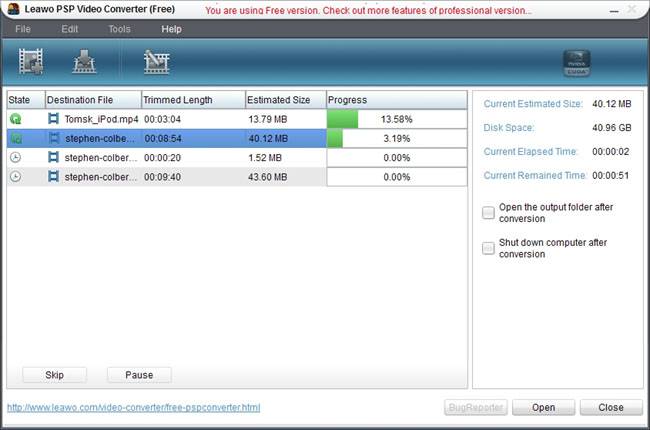Click the 00:08:54 trimmed length
The height and width of the screenshot is (430, 650).
(163, 138)
